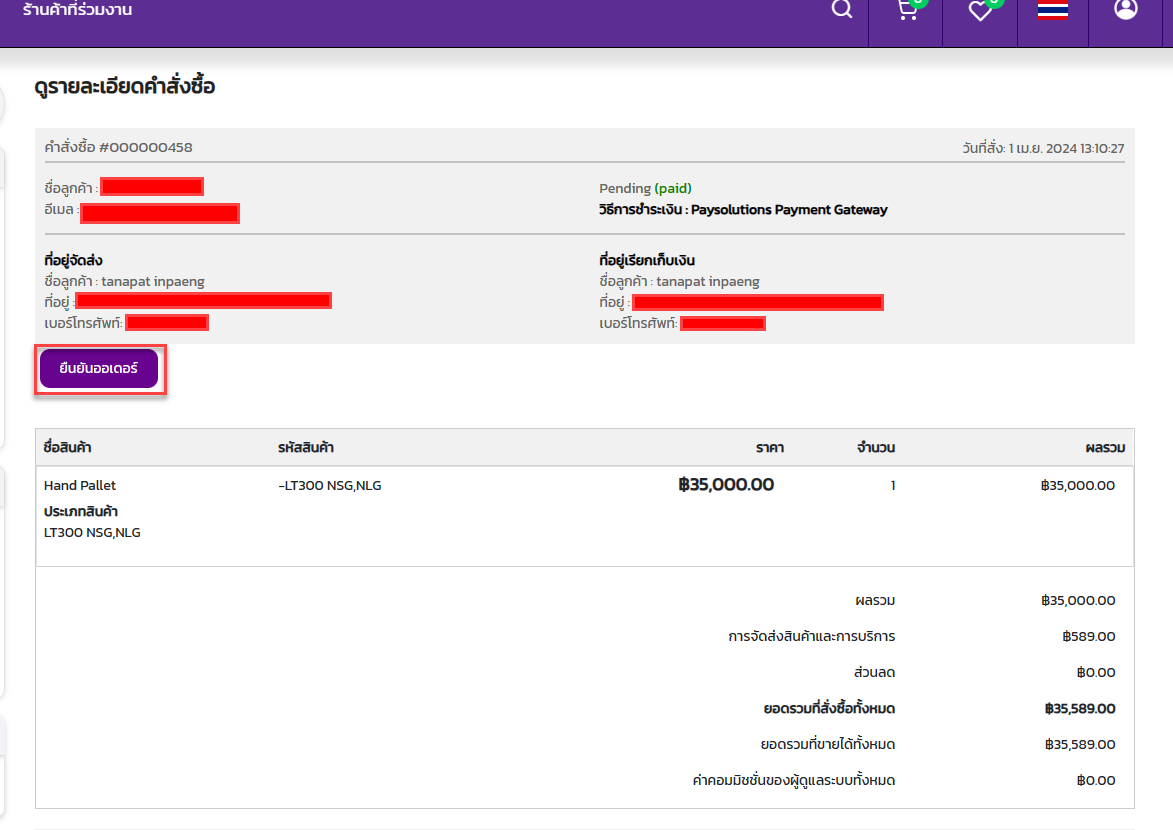This screenshot has width=1173, height=830.
Task: Click the ราคา column header
Action: (x=769, y=447)
